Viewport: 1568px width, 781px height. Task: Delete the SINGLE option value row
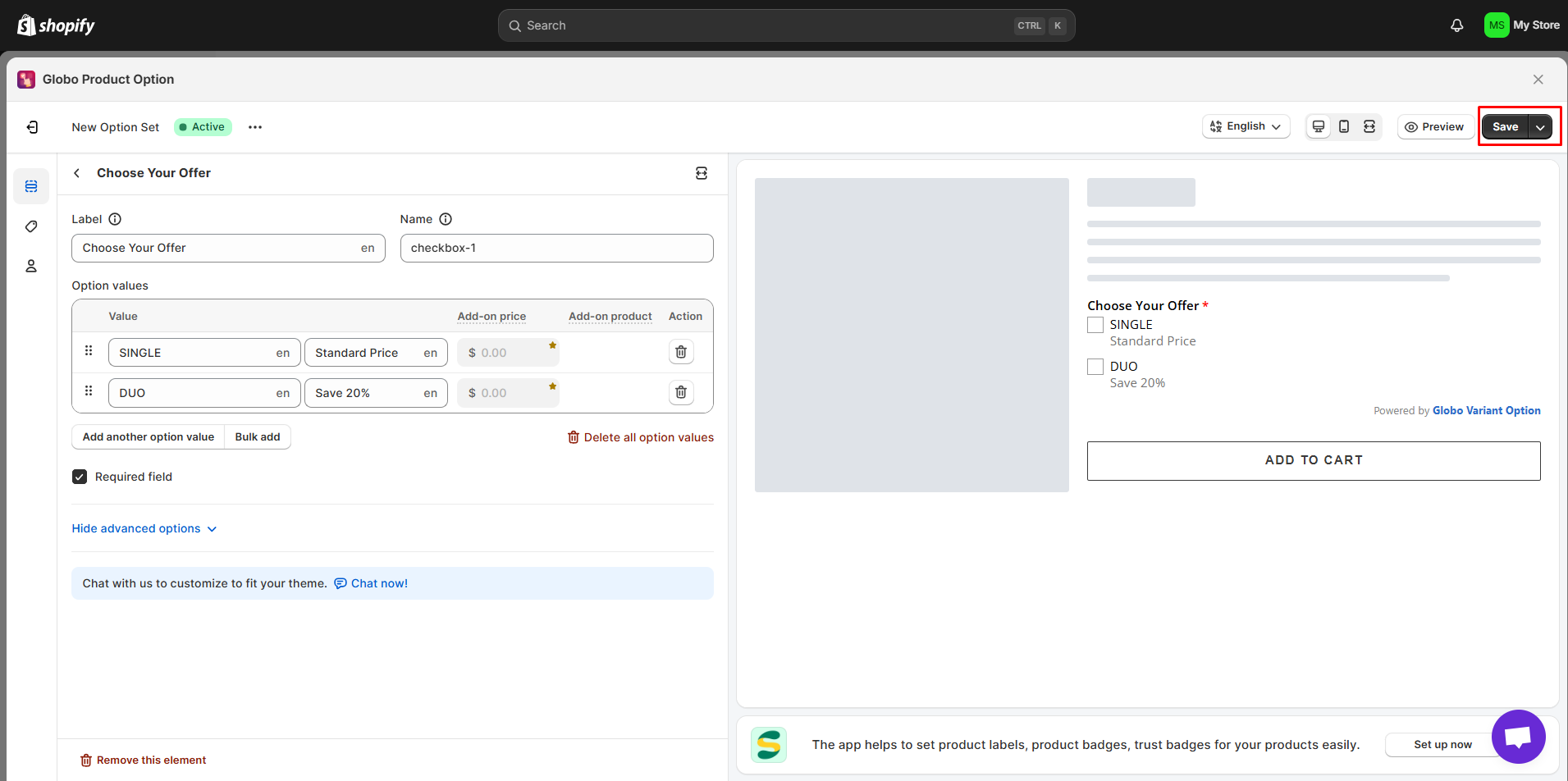tap(680, 352)
